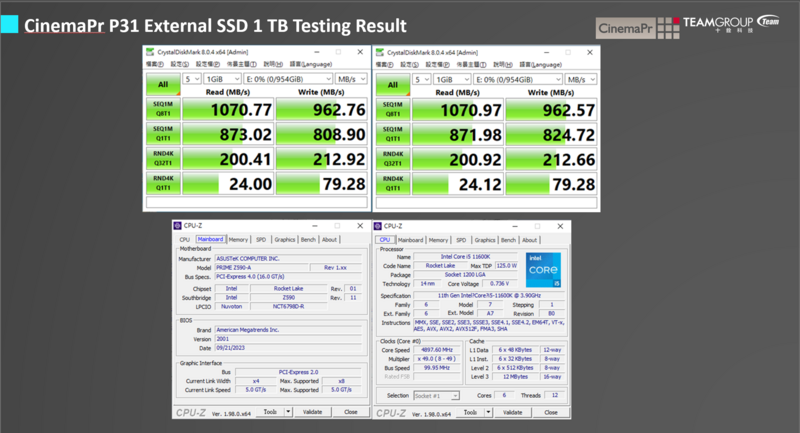Run SEQ1M Q1T1 test in left CrystalDiskMark

pyautogui.click(x=163, y=134)
